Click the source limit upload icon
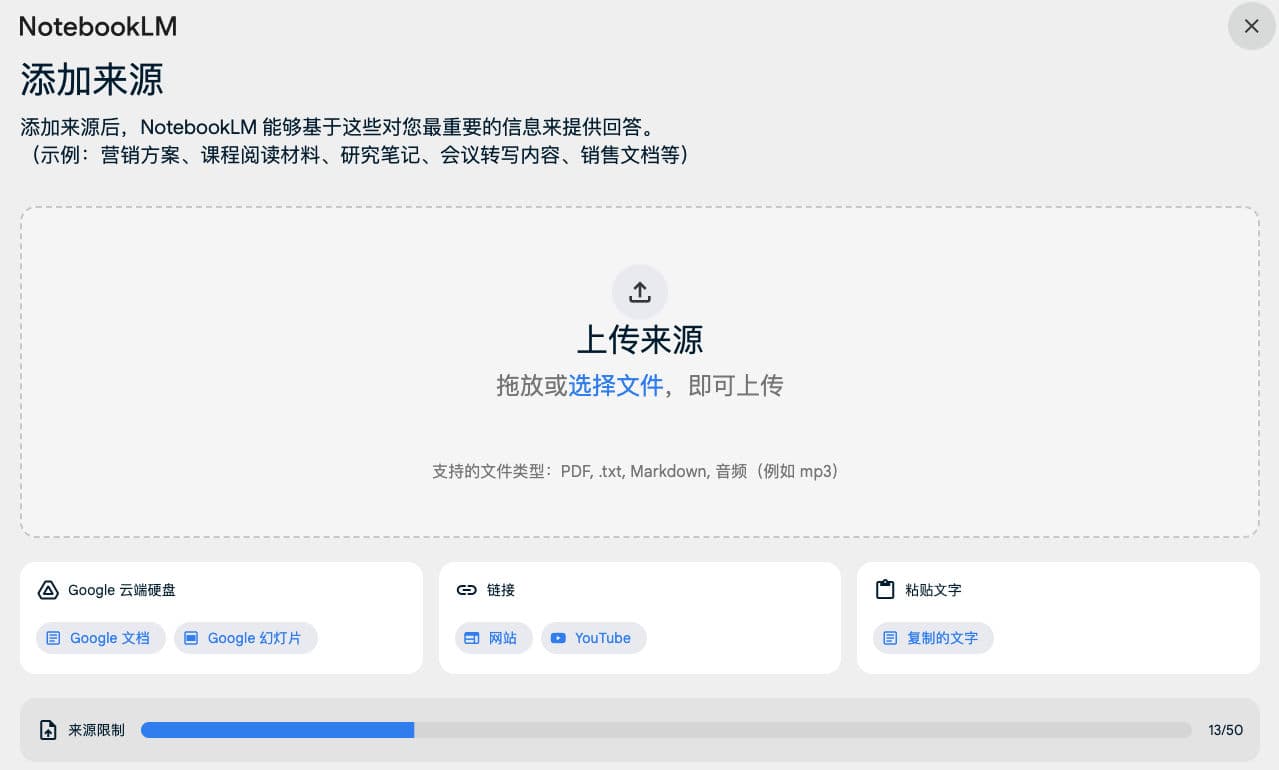1279x770 pixels. click(x=47, y=730)
